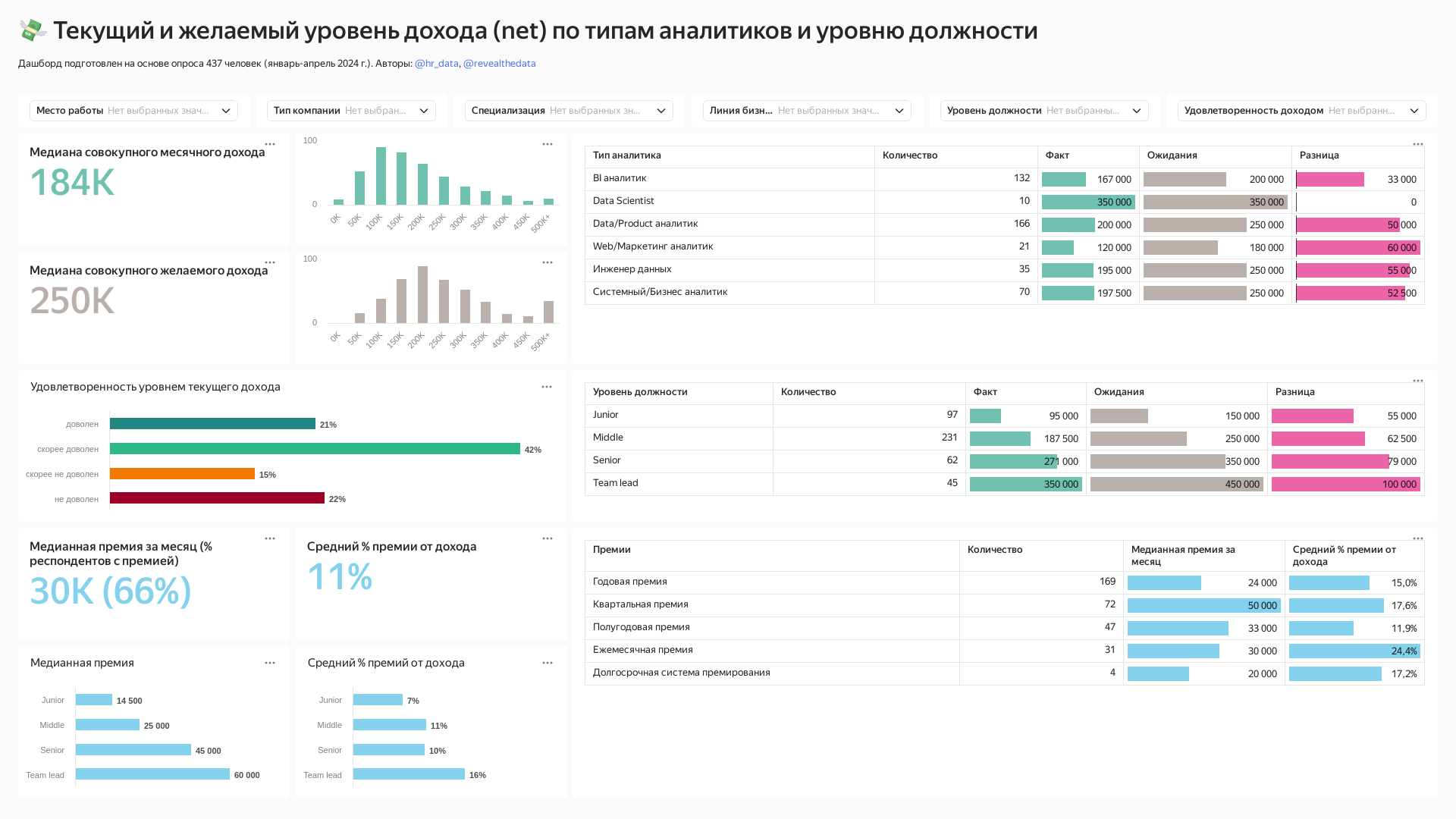Click Количество header in position level table
1456x819 pixels.
[x=808, y=392]
